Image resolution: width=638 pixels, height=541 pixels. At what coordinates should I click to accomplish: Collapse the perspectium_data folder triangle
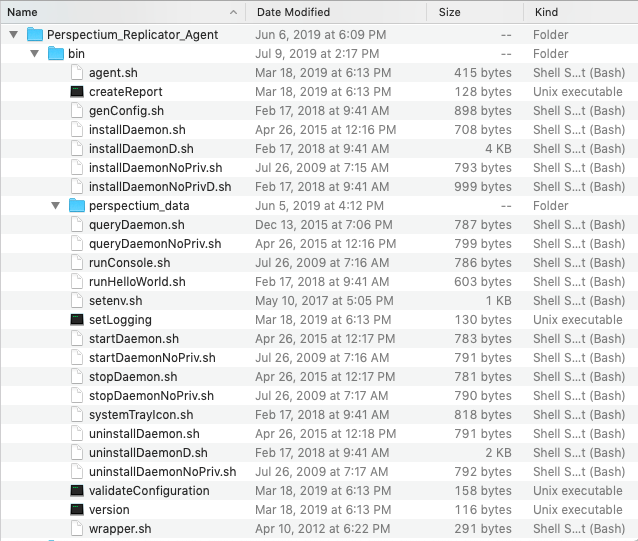point(56,206)
